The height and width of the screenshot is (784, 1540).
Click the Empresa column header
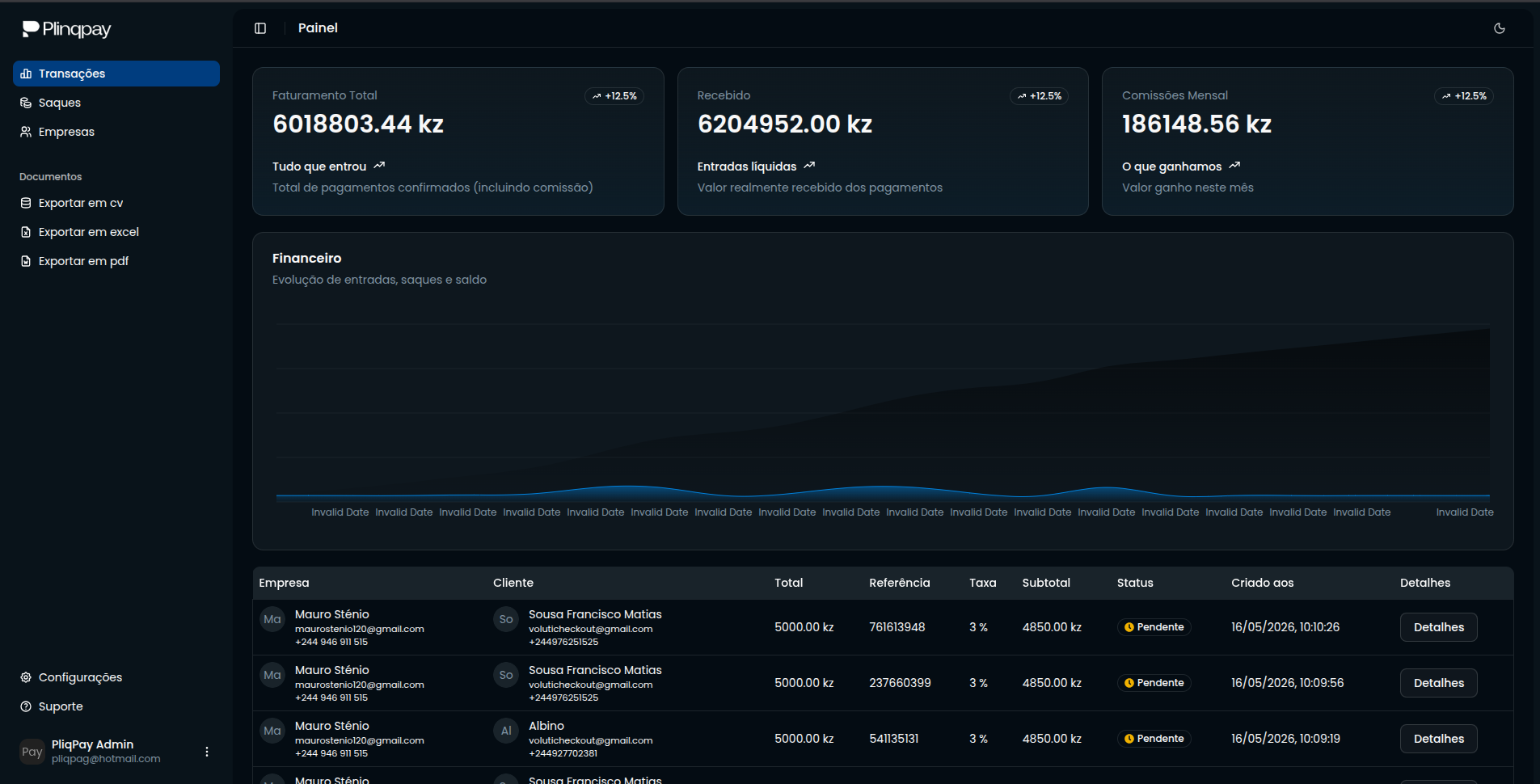(x=284, y=583)
